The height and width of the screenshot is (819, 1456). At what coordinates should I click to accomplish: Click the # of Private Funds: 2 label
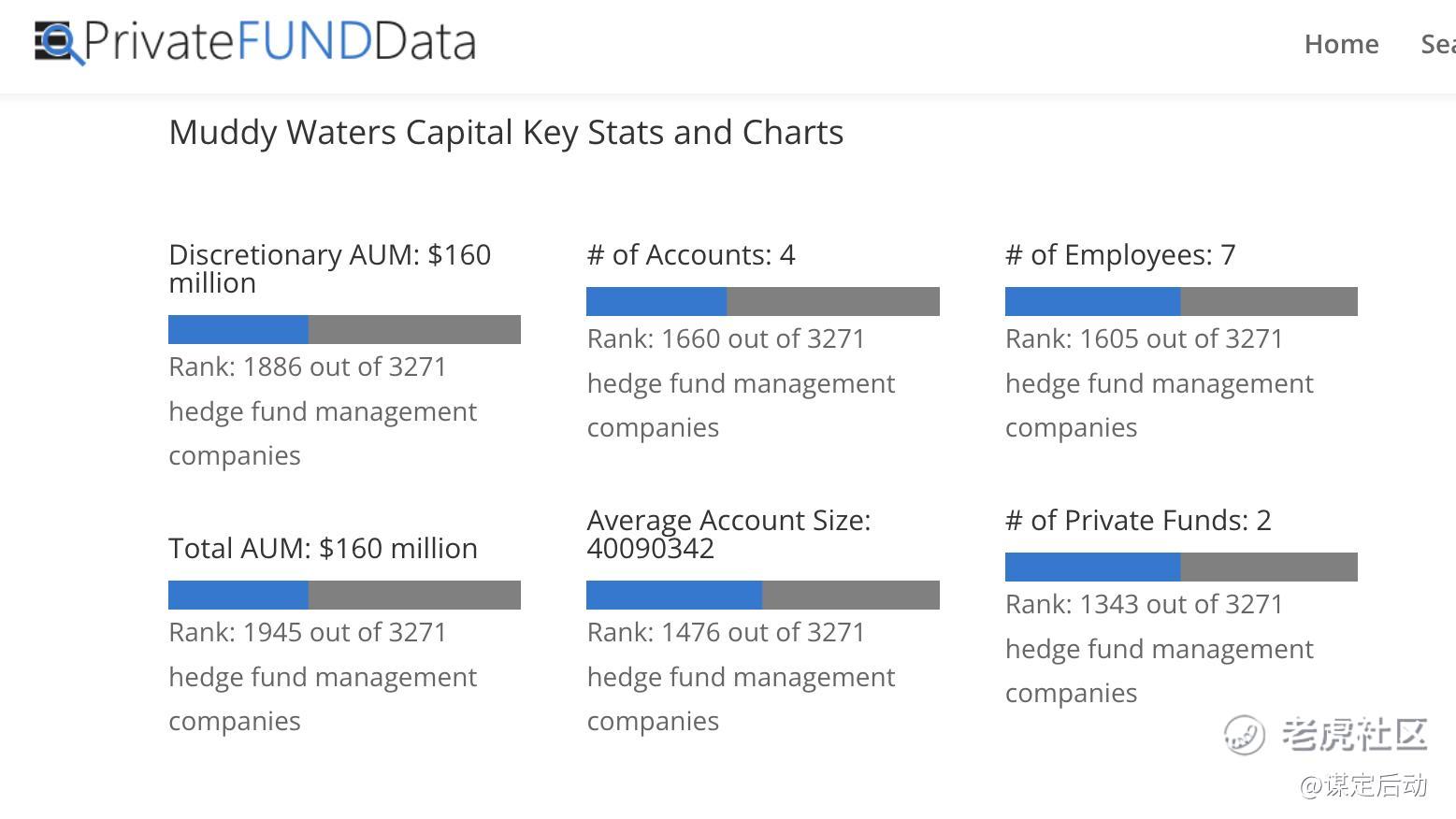1138,520
